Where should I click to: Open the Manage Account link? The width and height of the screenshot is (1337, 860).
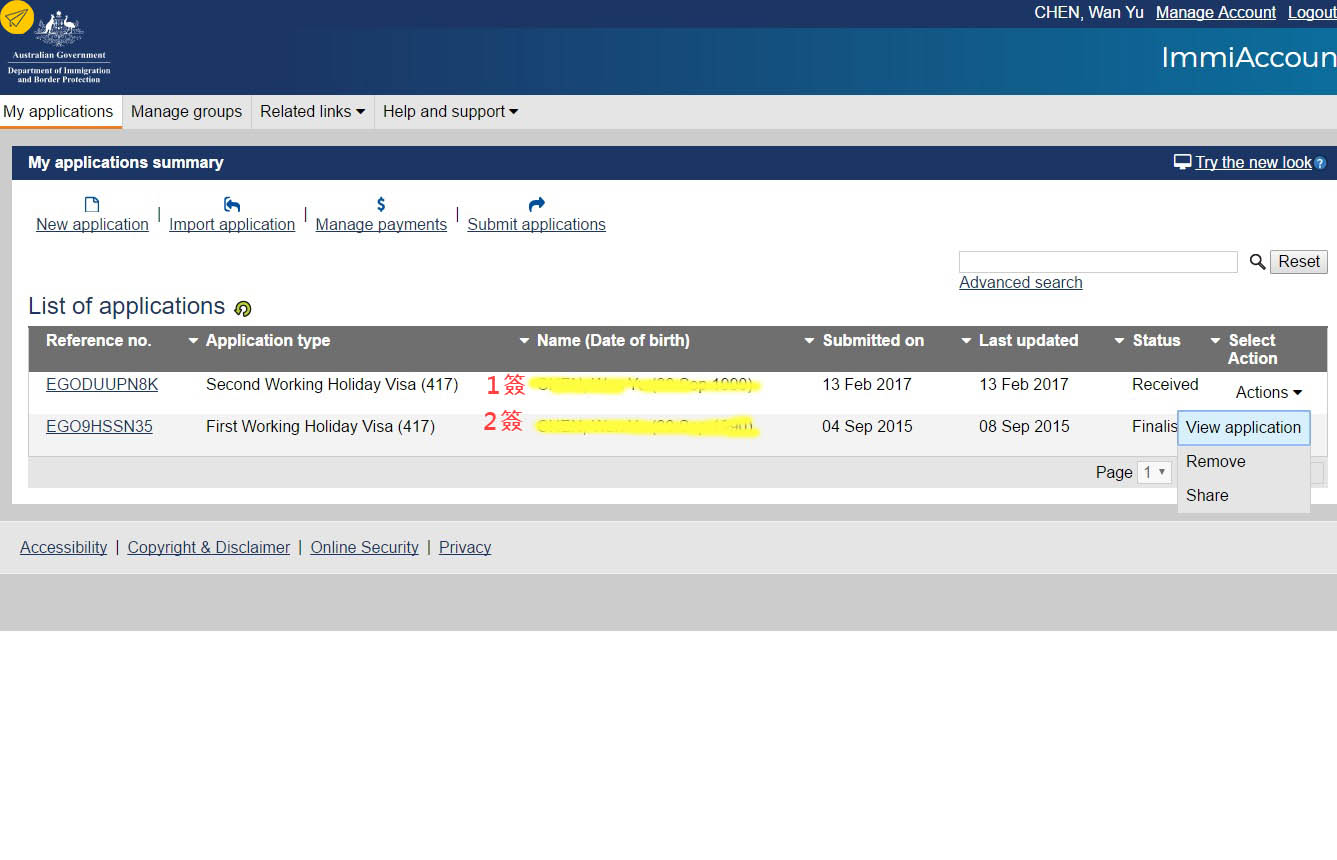[1215, 12]
